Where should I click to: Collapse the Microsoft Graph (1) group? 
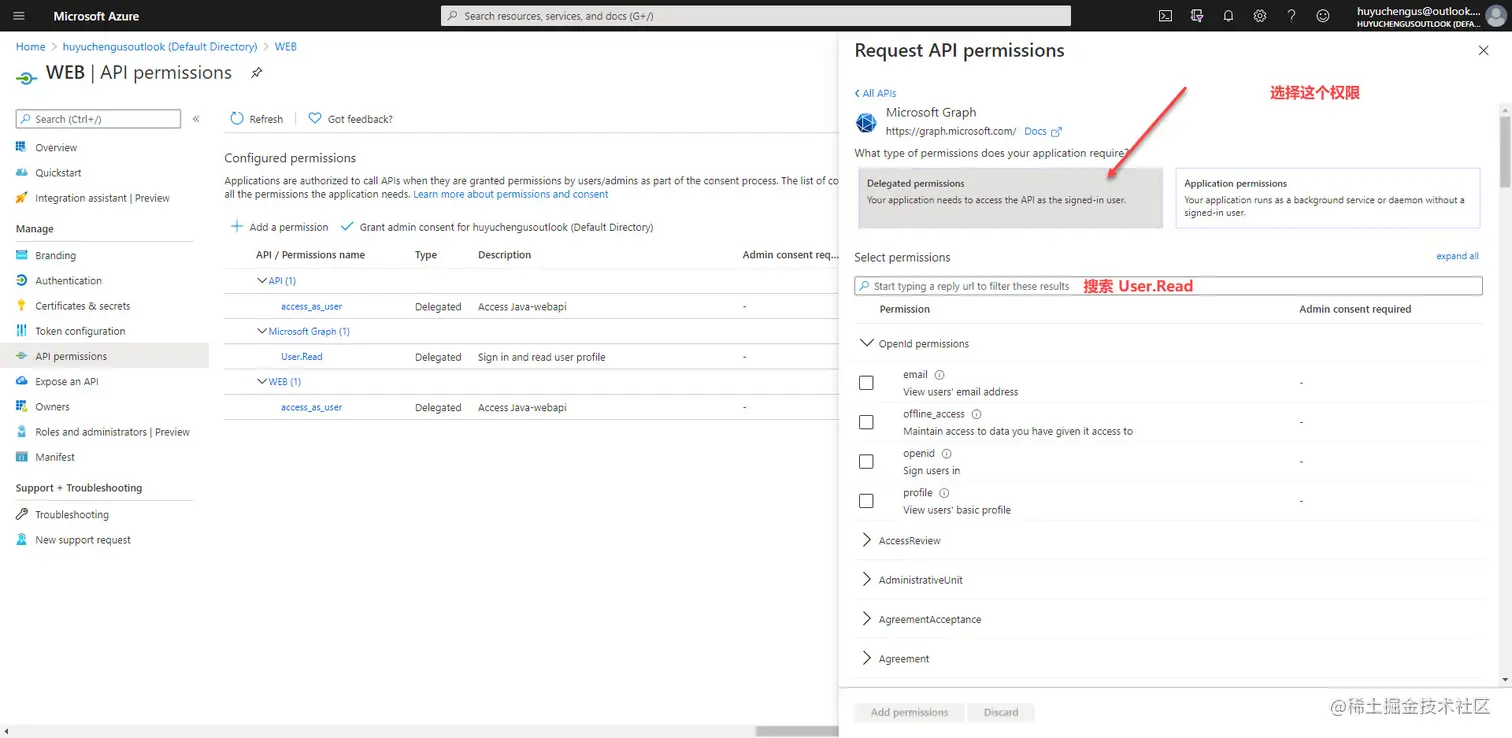[263, 331]
